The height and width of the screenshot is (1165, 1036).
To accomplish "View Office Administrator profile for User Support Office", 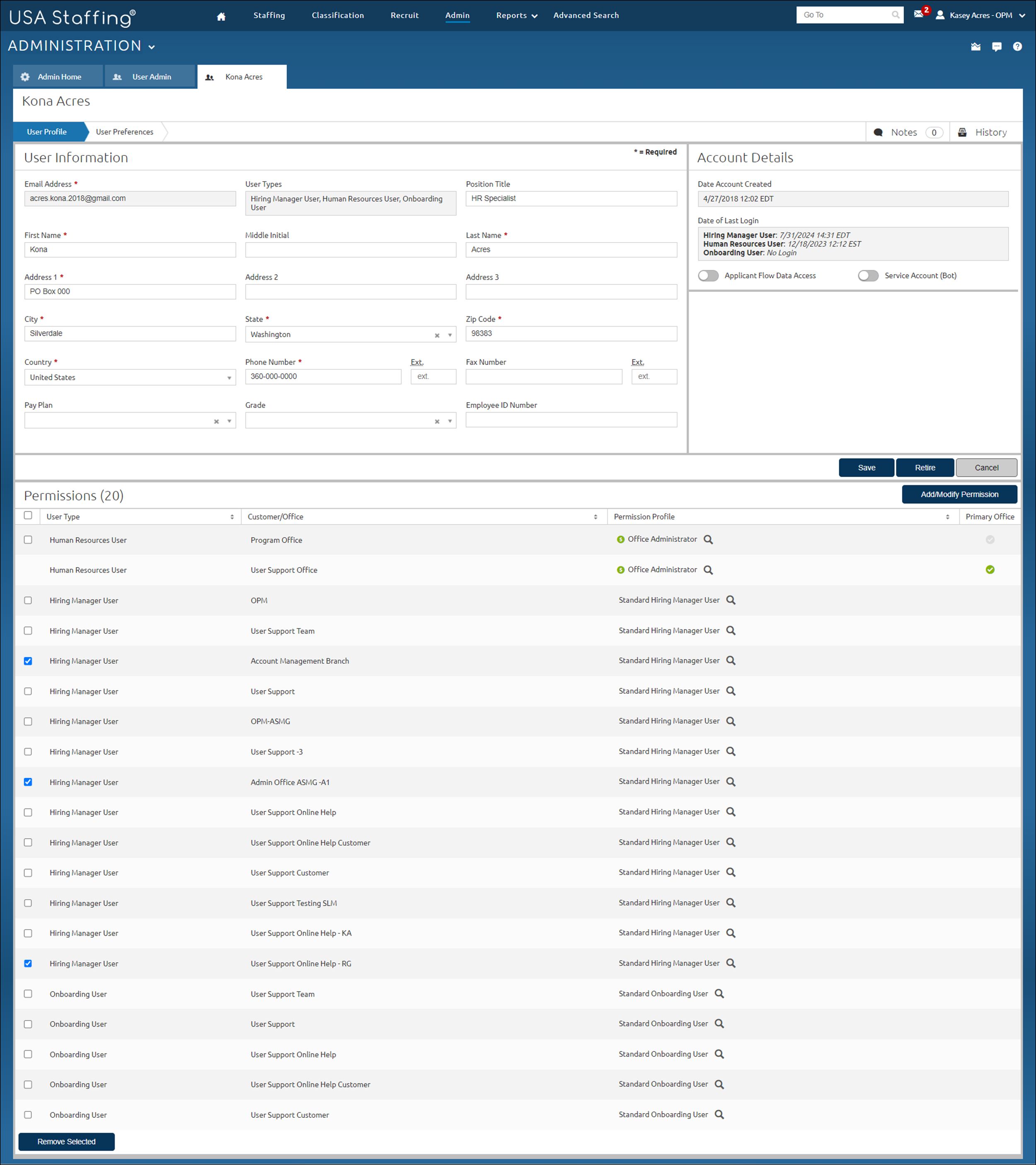I will pos(708,570).
